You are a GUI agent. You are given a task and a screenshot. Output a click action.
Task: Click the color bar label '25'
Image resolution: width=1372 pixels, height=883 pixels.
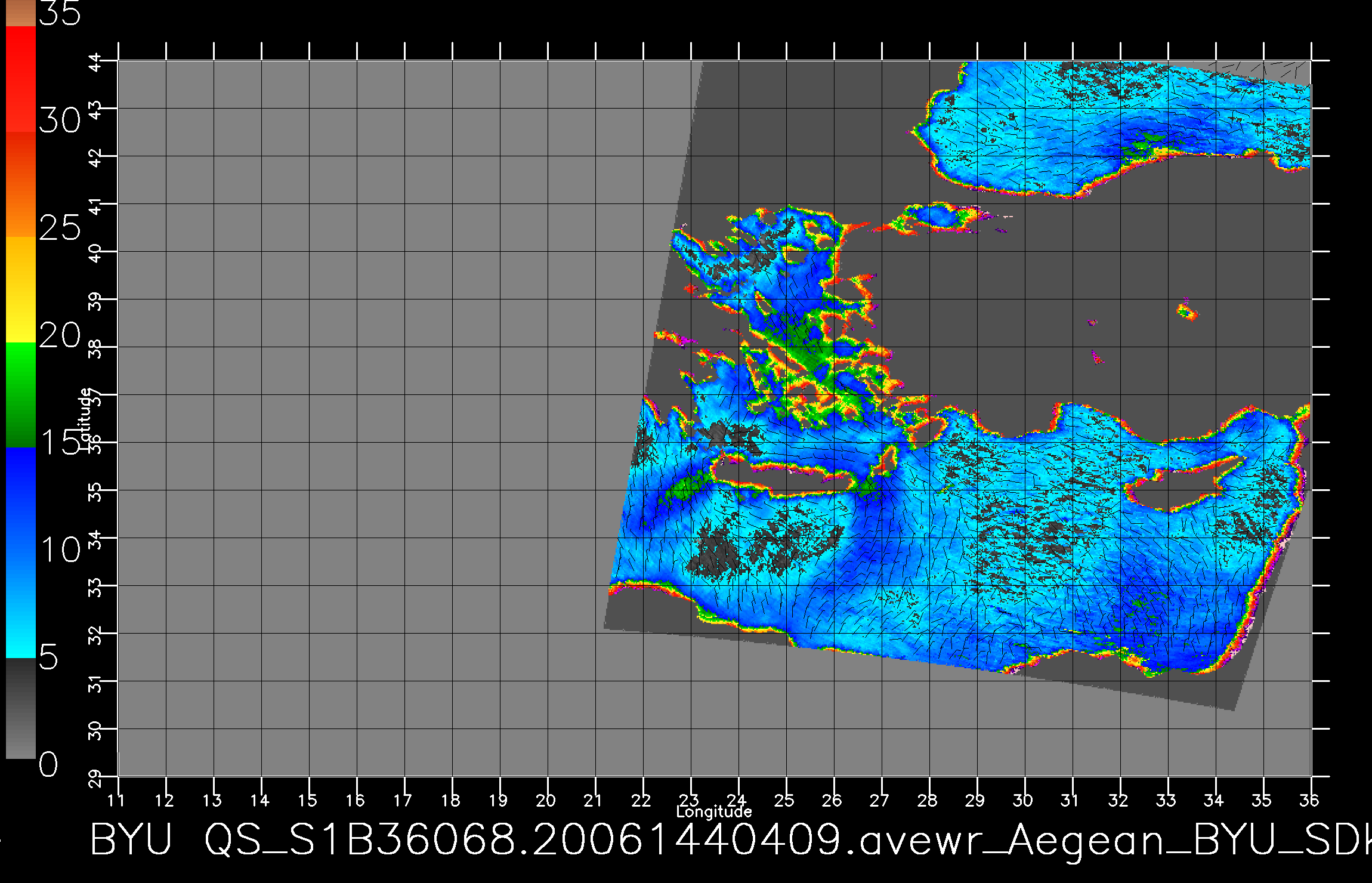click(x=60, y=227)
